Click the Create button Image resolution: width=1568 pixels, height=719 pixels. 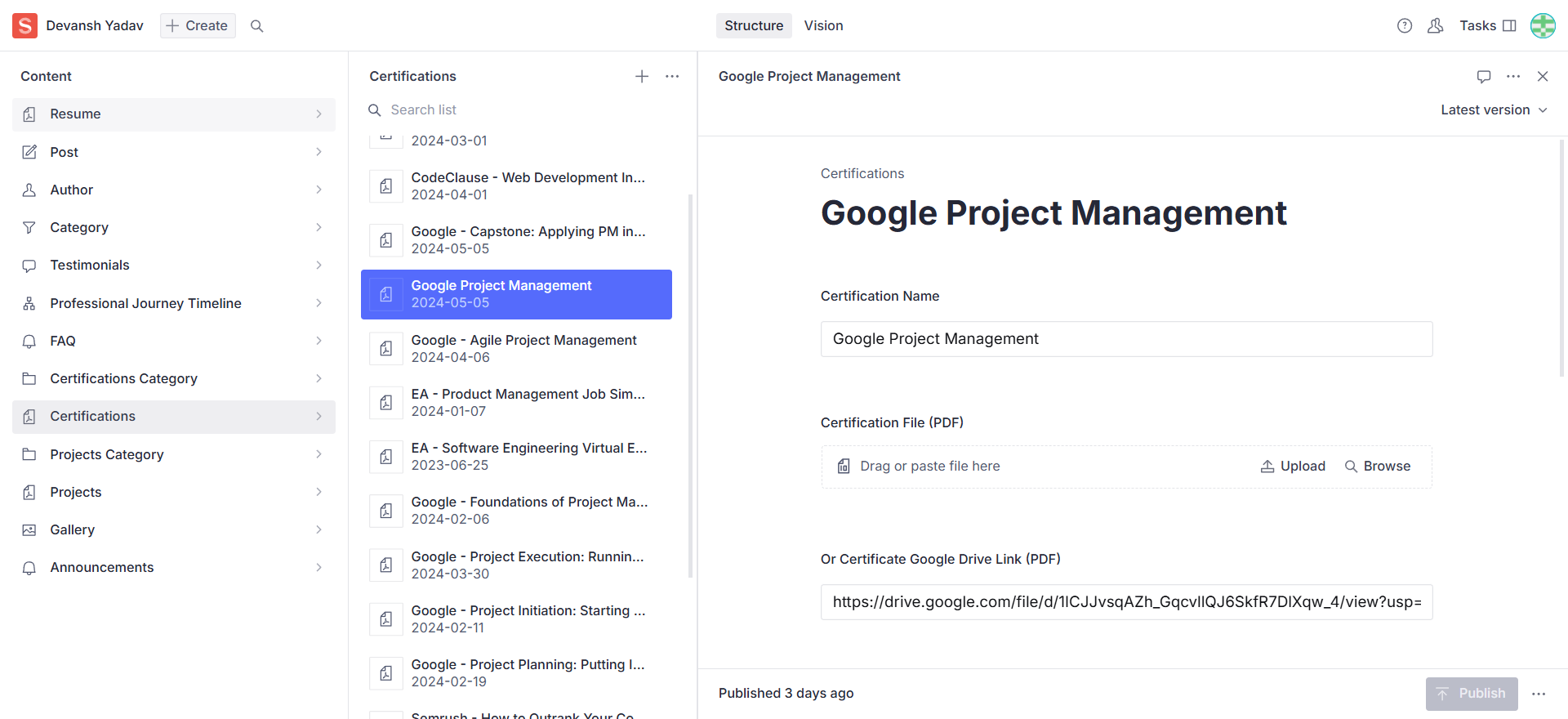point(198,26)
